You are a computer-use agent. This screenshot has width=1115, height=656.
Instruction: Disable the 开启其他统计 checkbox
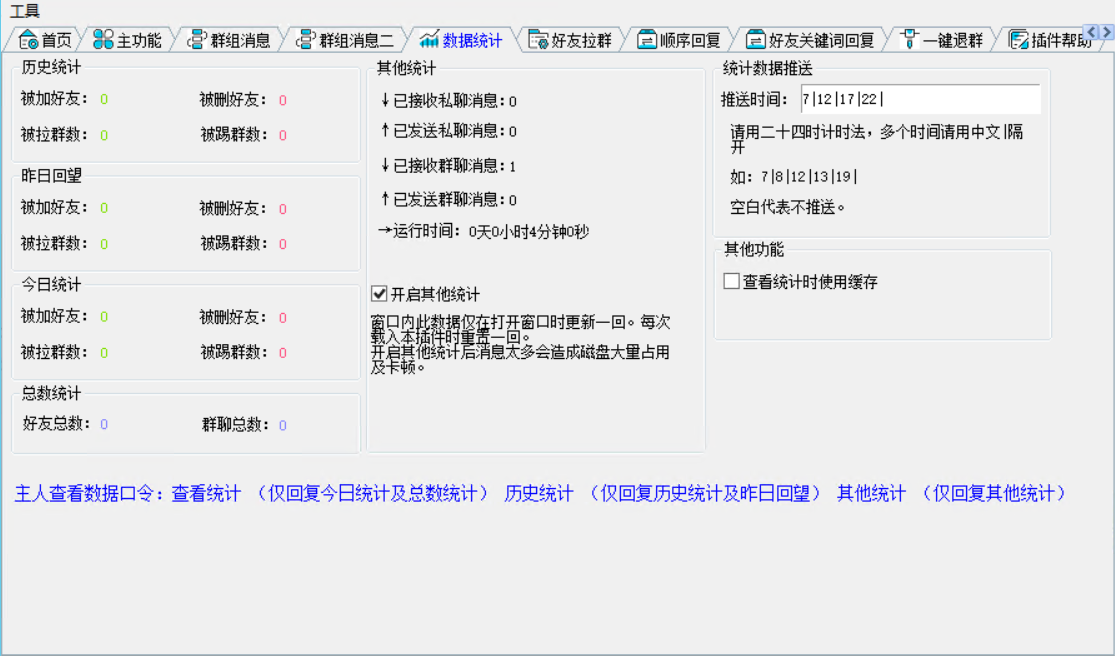tap(378, 294)
